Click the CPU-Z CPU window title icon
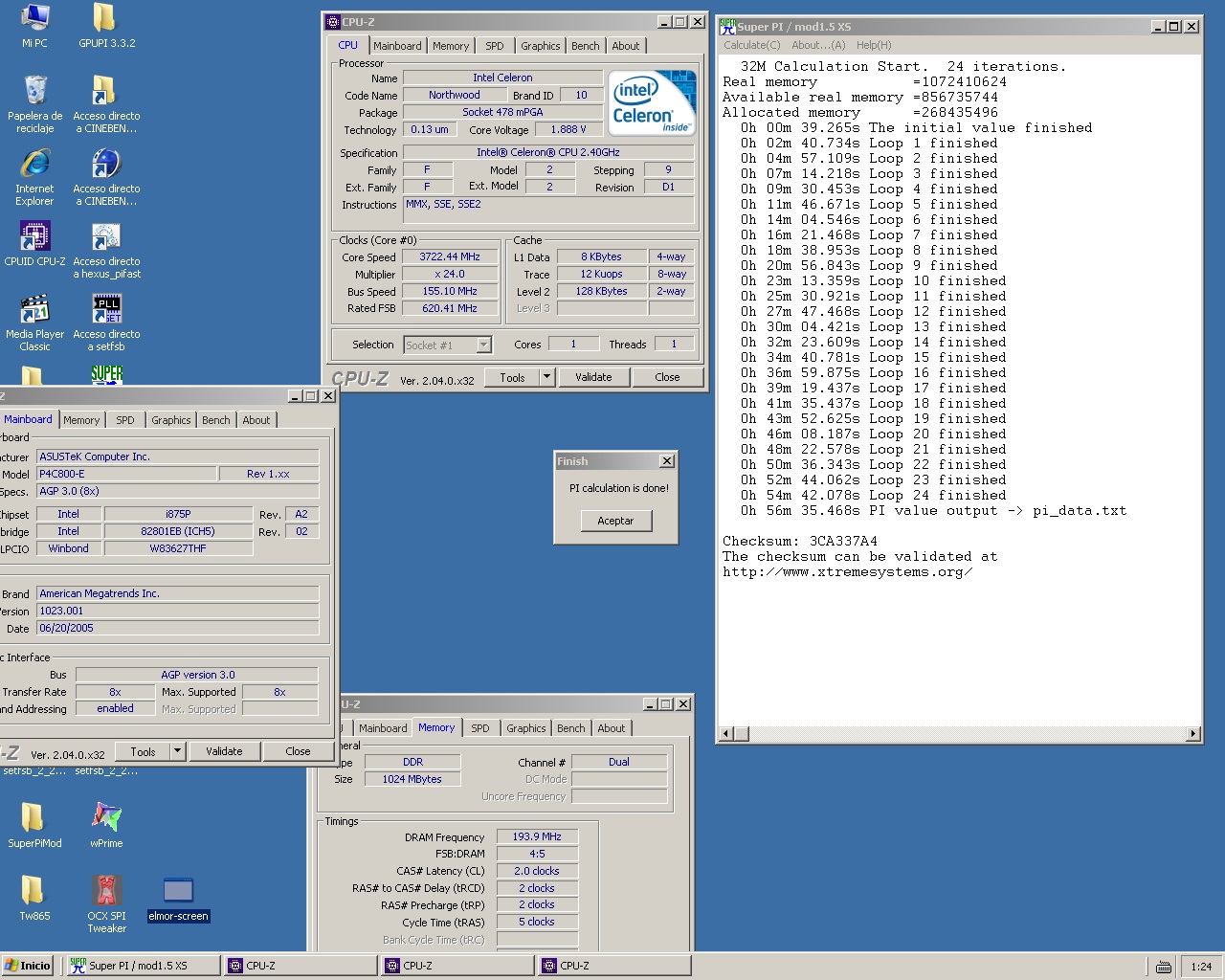The image size is (1225, 980). pyautogui.click(x=333, y=22)
